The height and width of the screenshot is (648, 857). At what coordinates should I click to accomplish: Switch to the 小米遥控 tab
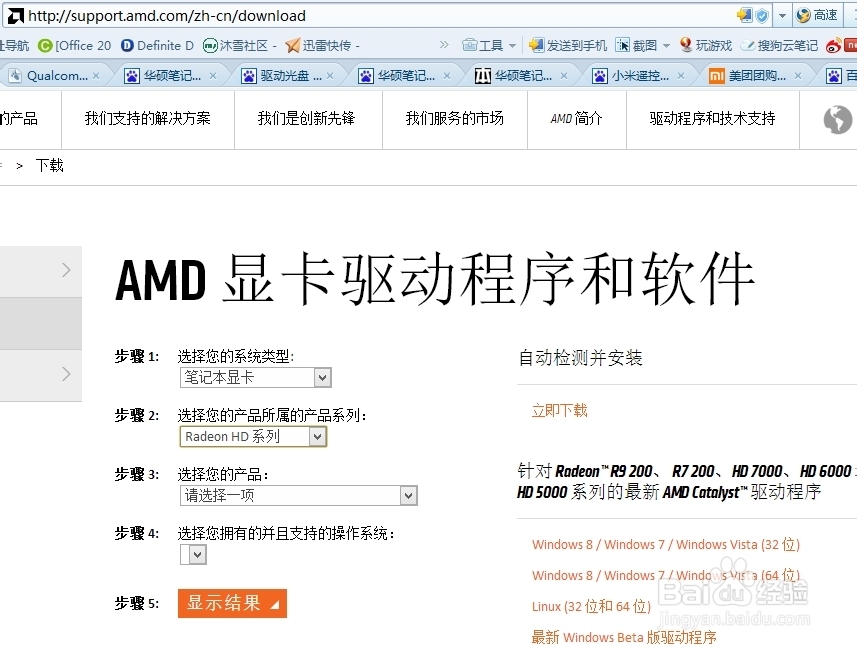(x=628, y=75)
